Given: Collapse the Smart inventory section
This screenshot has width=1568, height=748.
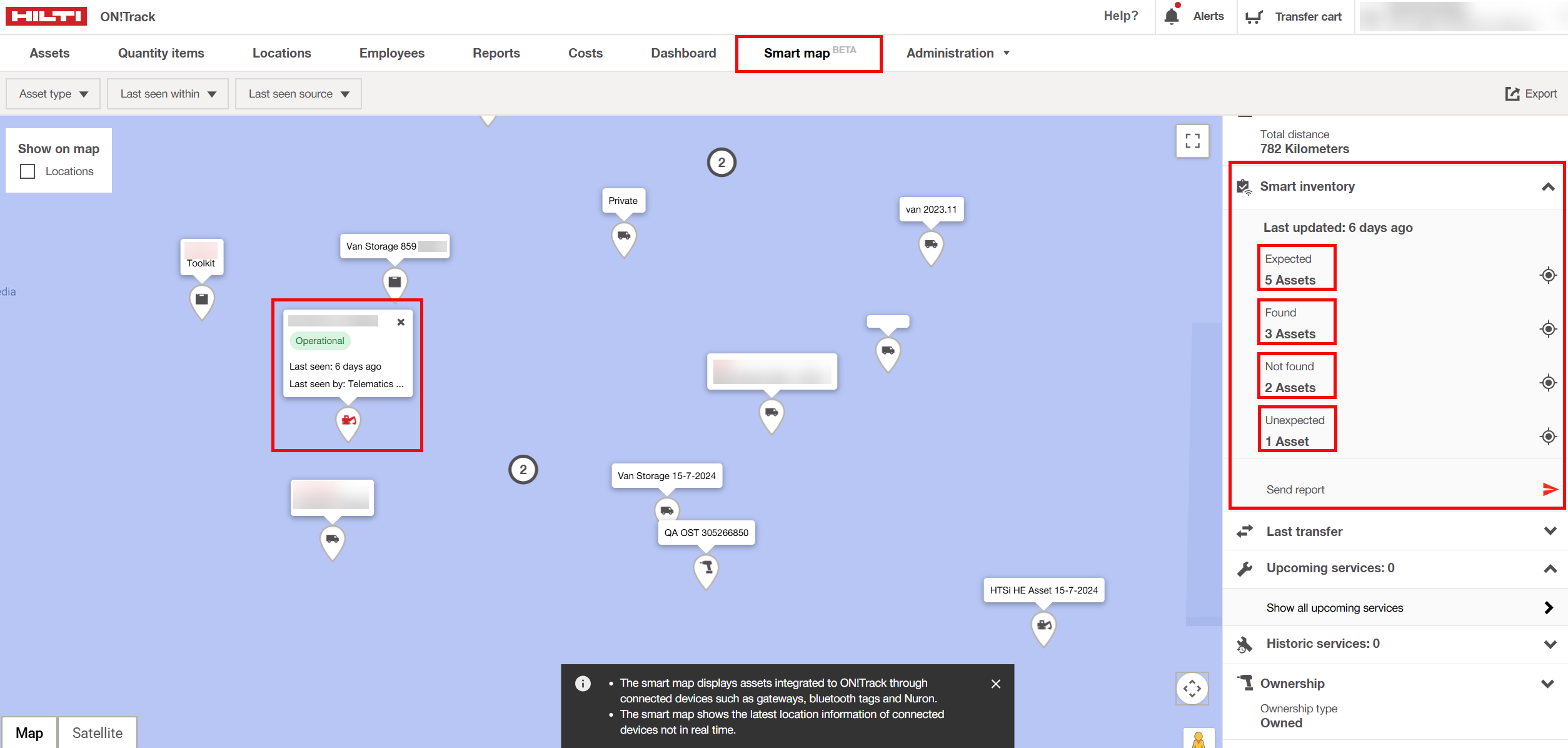Looking at the screenshot, I should coord(1548,186).
